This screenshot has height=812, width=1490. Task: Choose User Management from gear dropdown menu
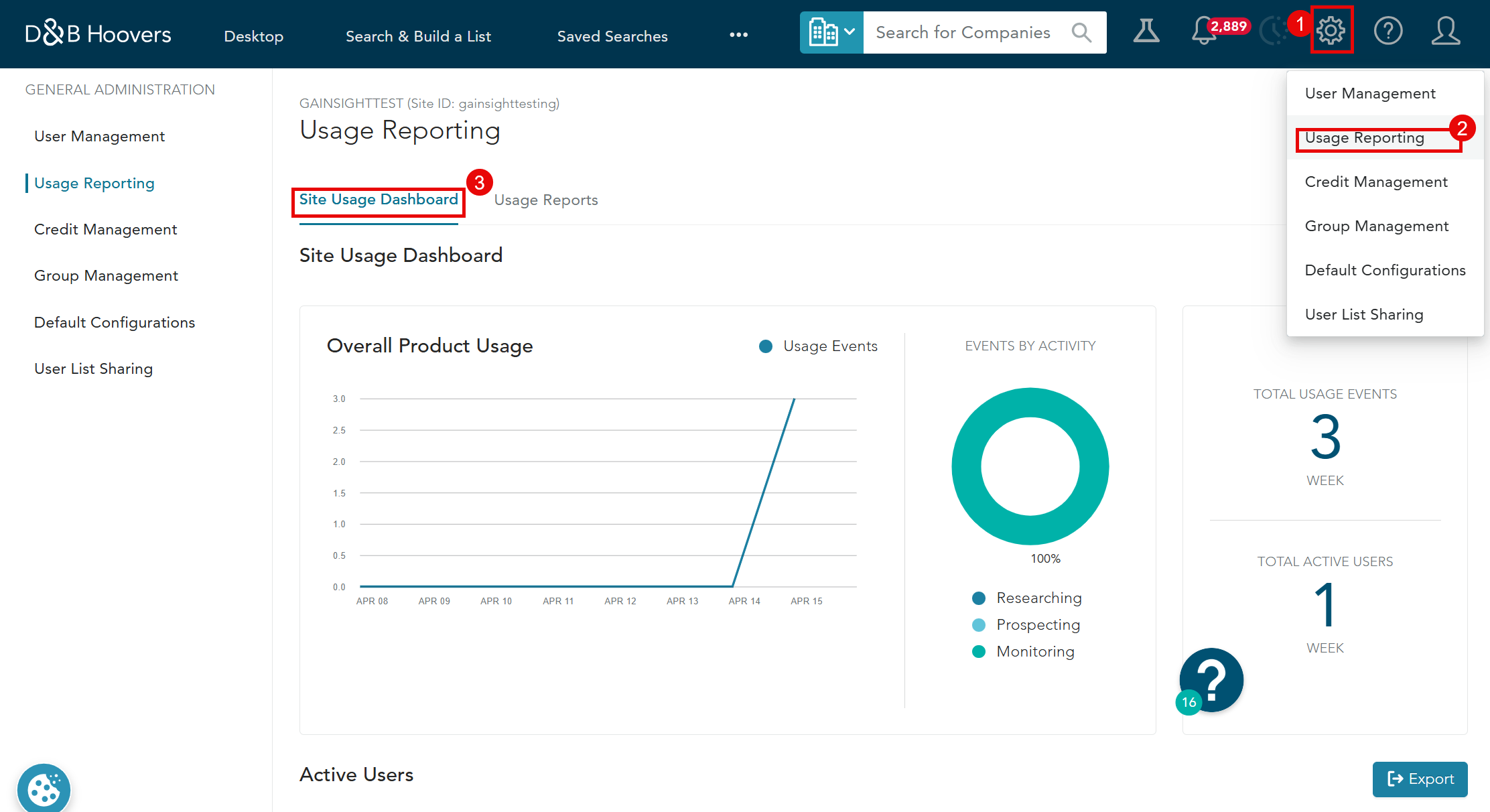tap(1385, 93)
